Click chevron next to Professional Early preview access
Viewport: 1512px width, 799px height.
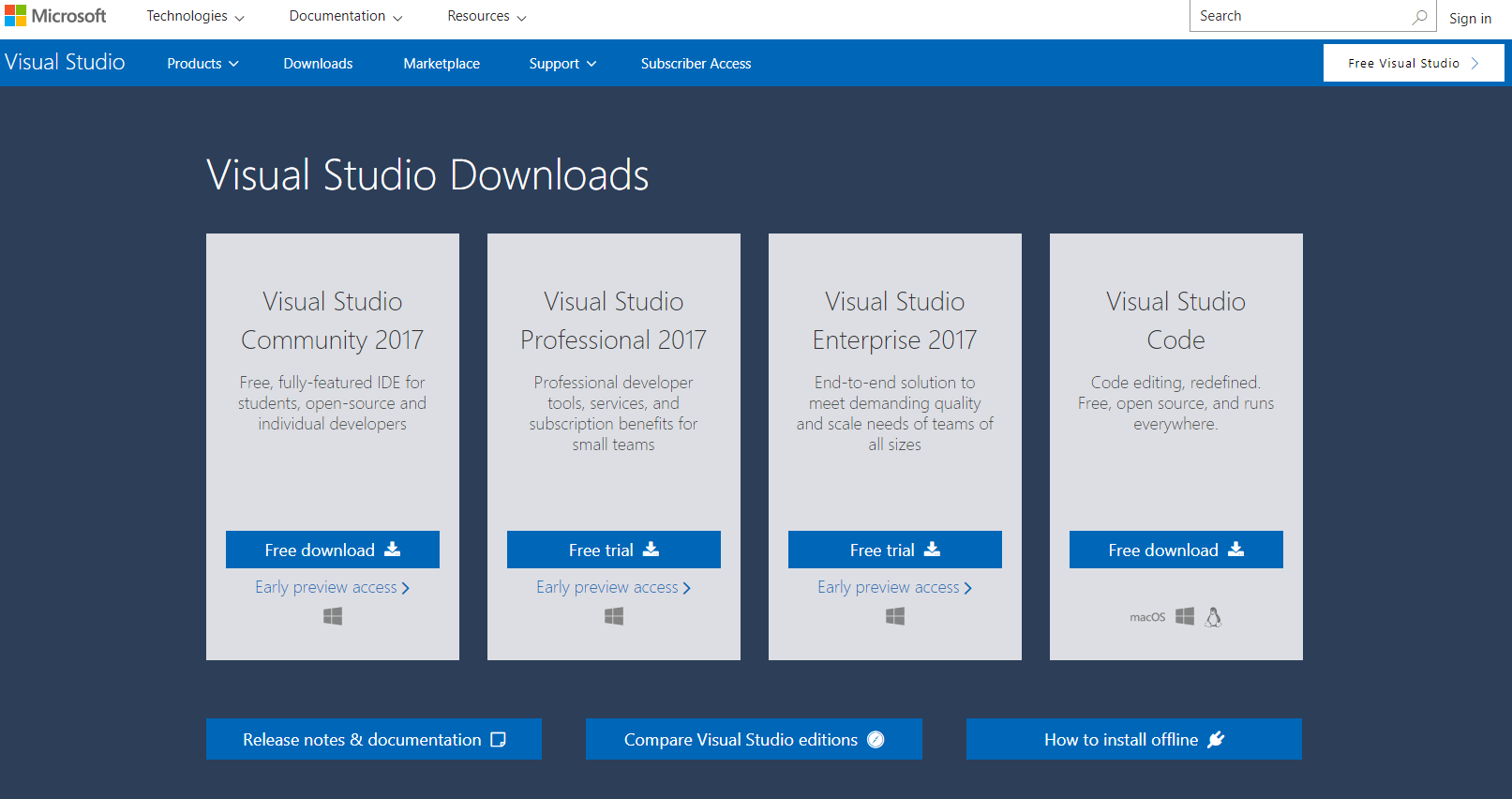(687, 588)
